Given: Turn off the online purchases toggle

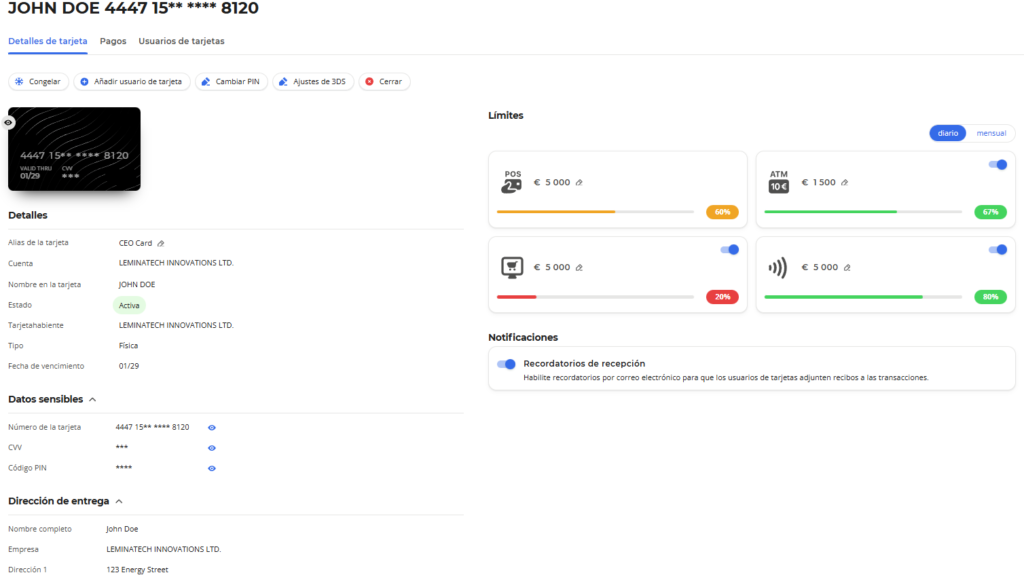Looking at the screenshot, I should pos(729,249).
